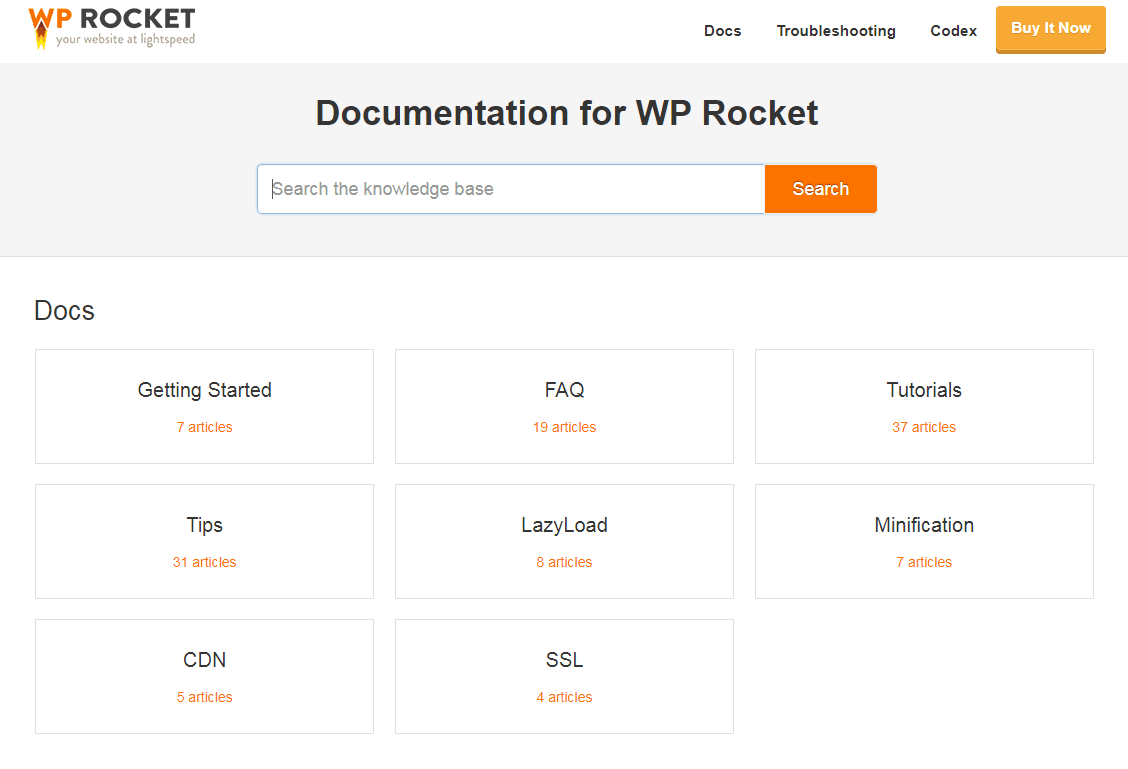Viewport: 1128px width, 769px height.
Task: Open the Minification category
Action: [x=924, y=526]
